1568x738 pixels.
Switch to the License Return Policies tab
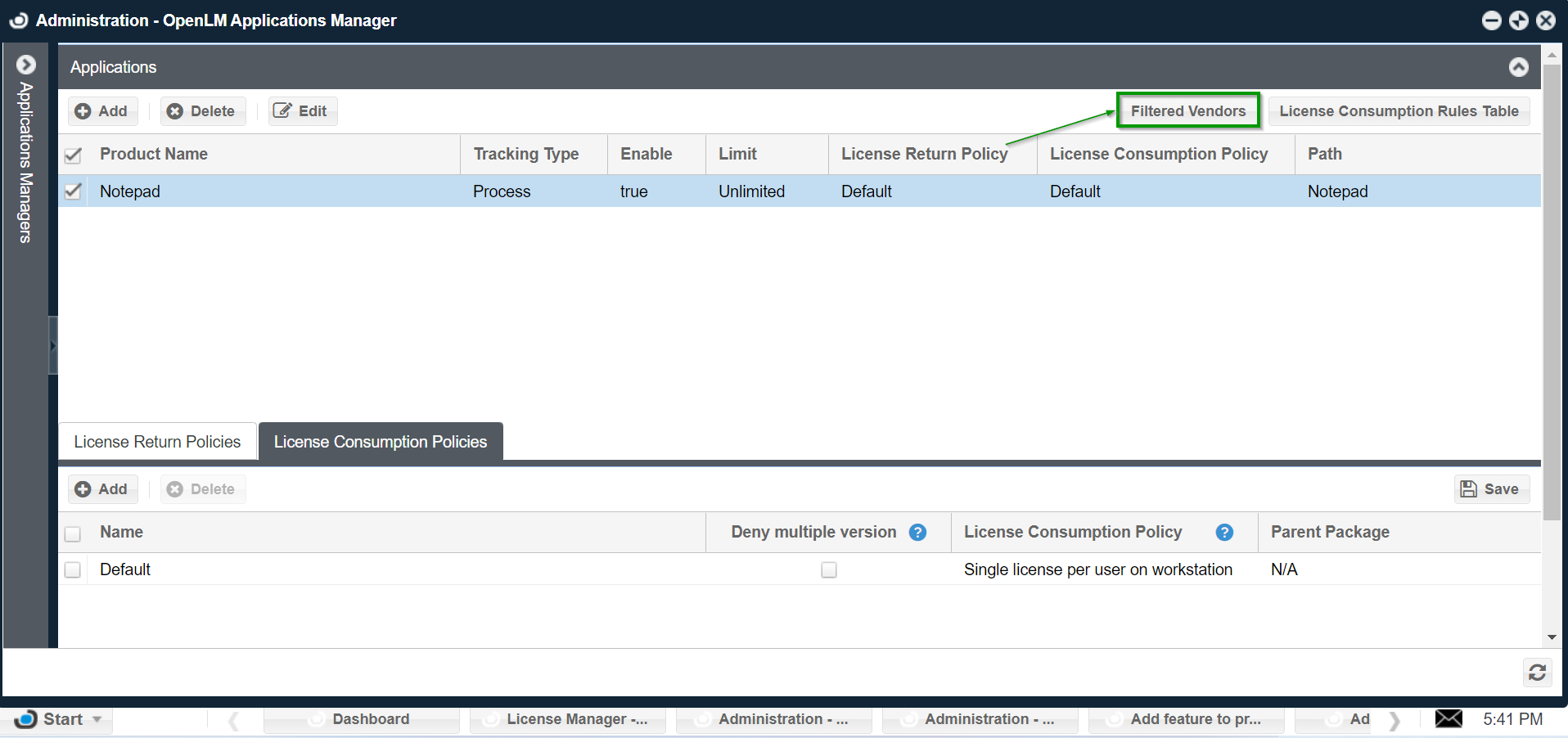(x=157, y=442)
